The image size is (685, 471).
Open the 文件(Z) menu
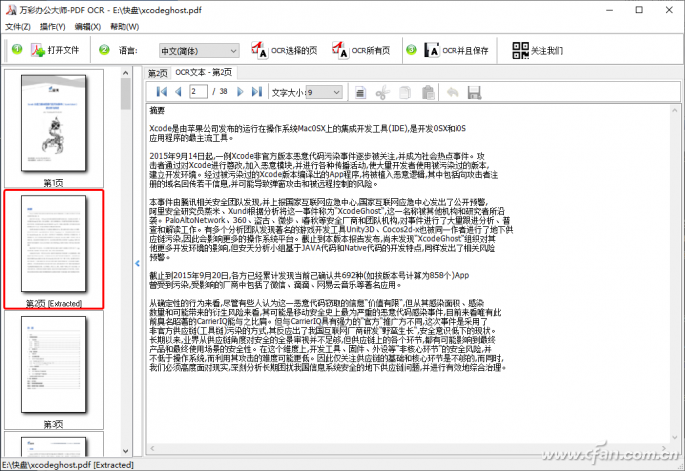18,27
